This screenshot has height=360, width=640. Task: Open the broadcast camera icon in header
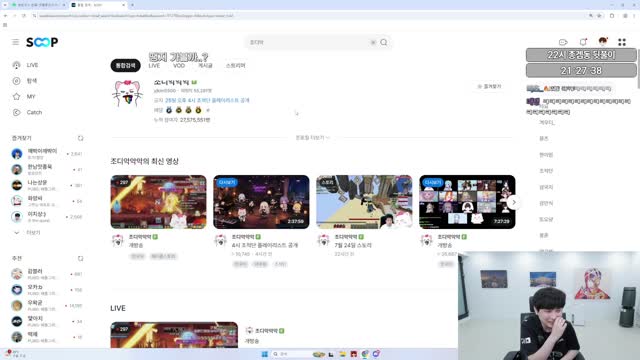(x=563, y=42)
